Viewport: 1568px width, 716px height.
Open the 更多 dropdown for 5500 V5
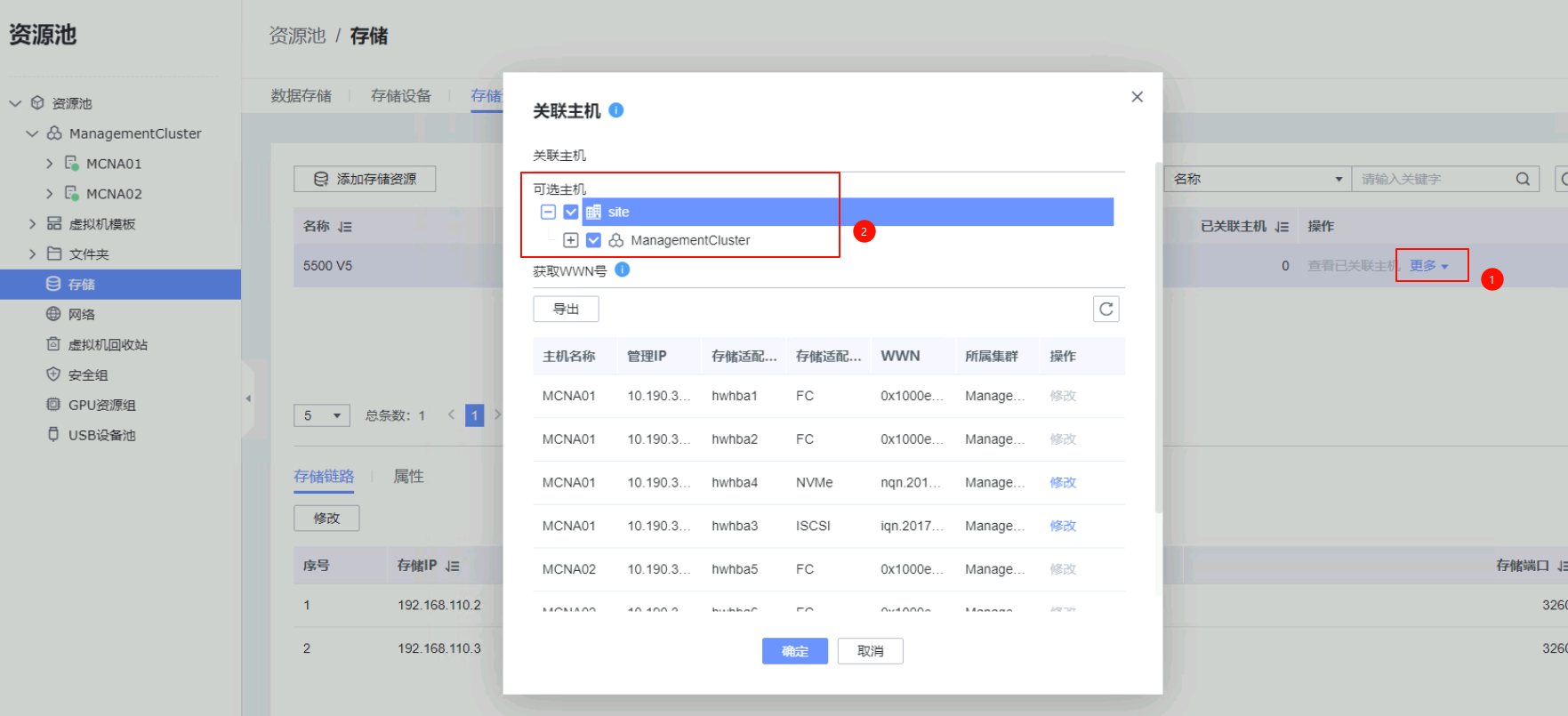click(x=1428, y=266)
